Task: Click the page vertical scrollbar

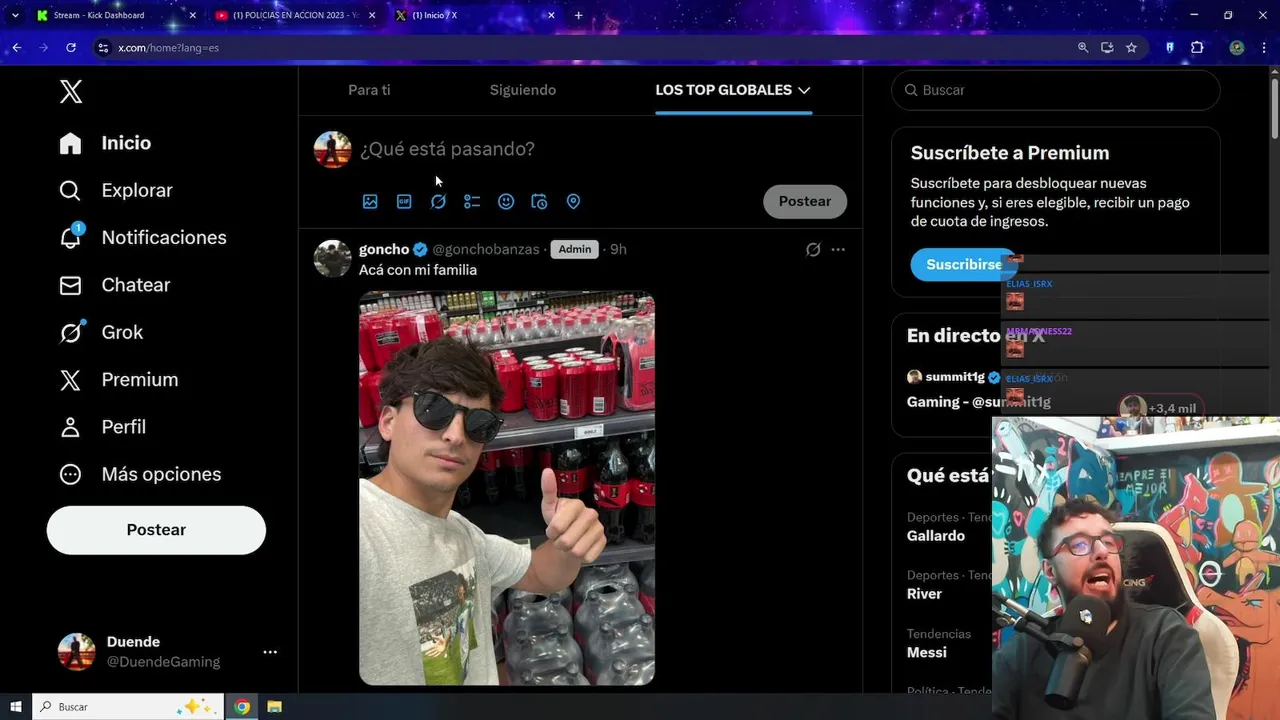Action: [x=1274, y=108]
